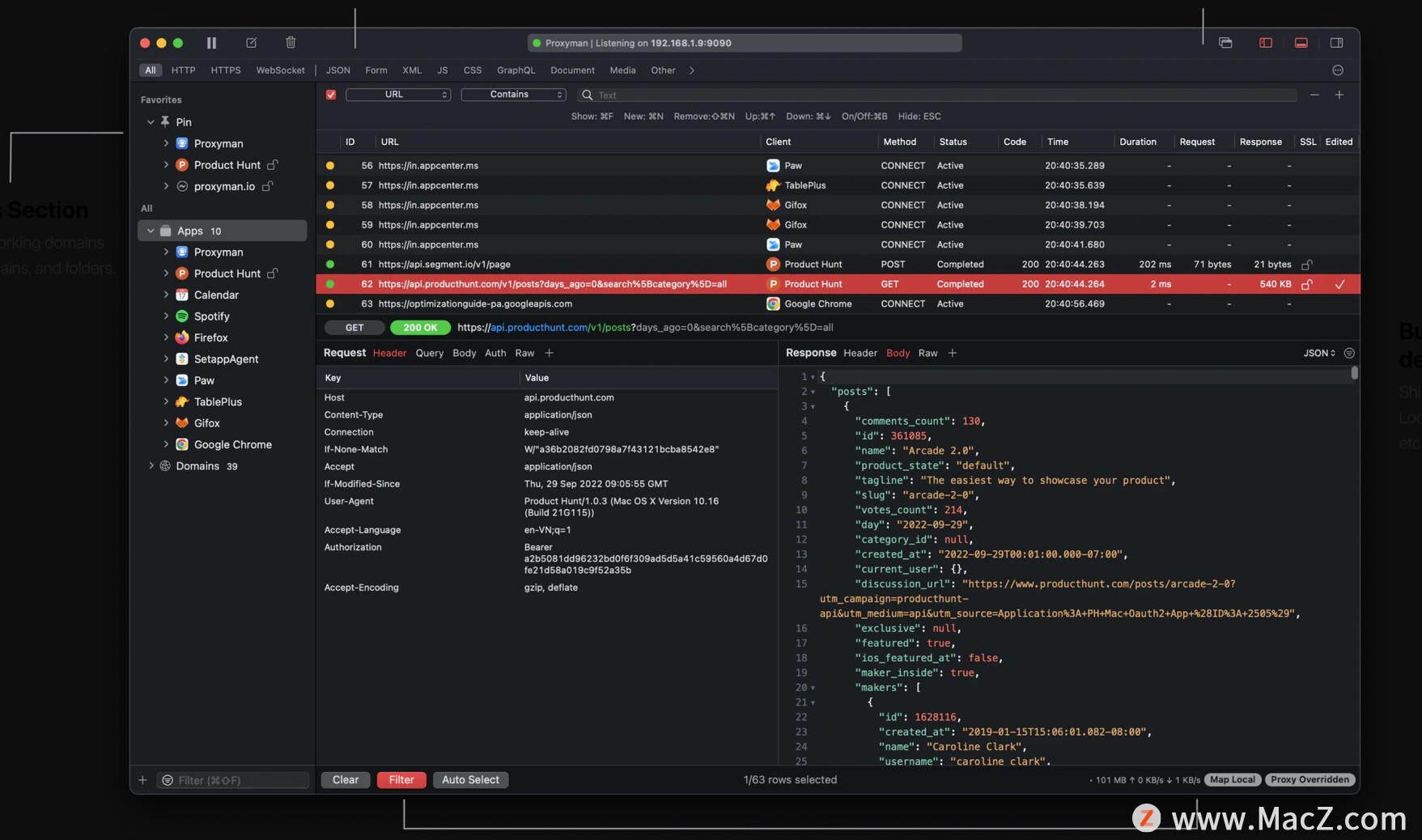Click the response body vertical scrollbar
Viewport: 1422px width, 840px height.
[1354, 373]
